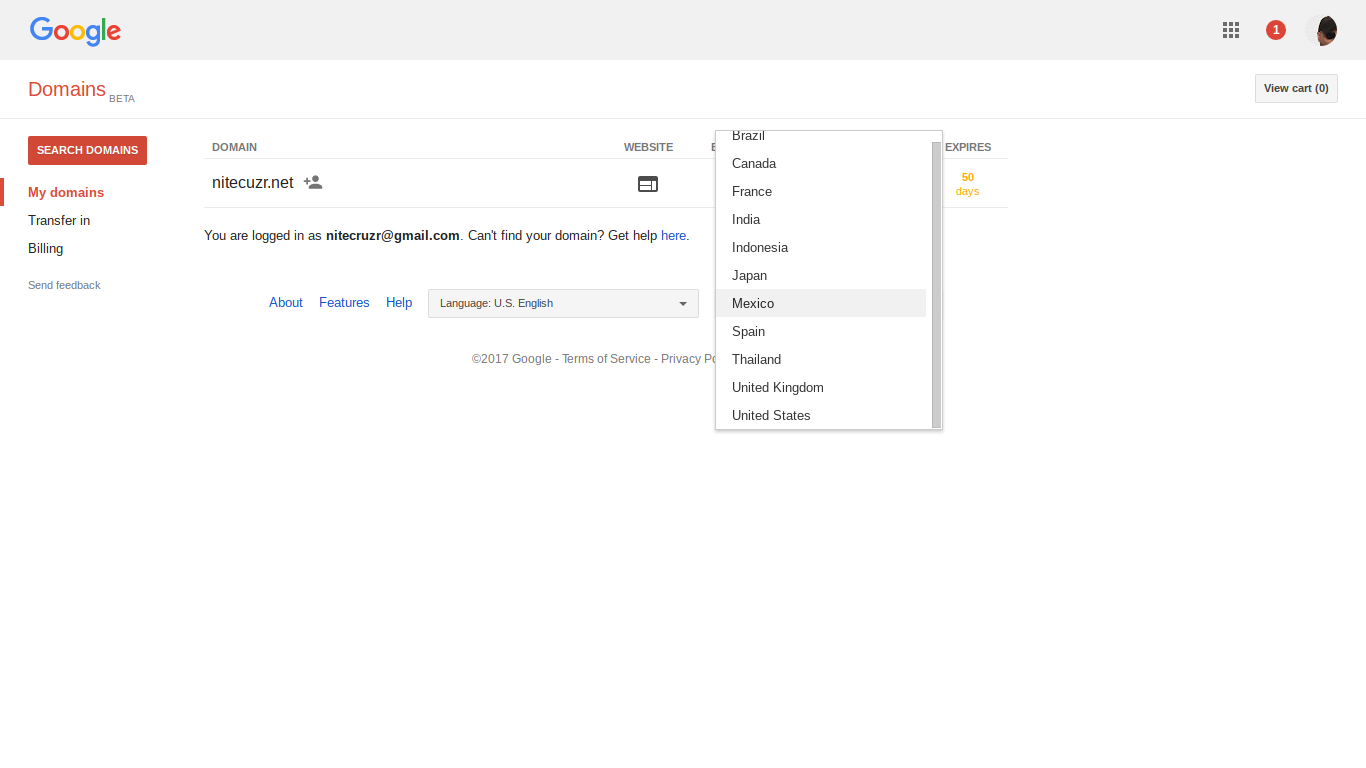Choose India from the country list
The image size is (1366, 768).
click(821, 219)
